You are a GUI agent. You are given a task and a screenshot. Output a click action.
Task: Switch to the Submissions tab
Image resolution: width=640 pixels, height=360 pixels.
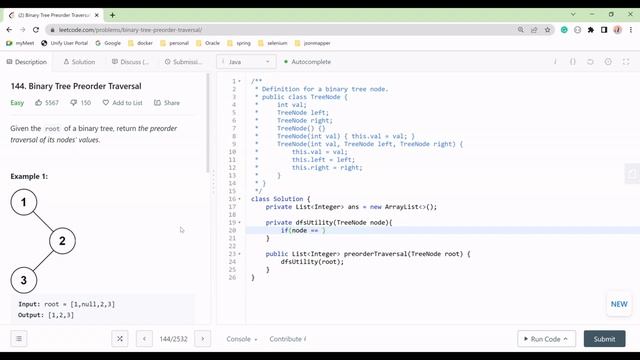(x=183, y=62)
